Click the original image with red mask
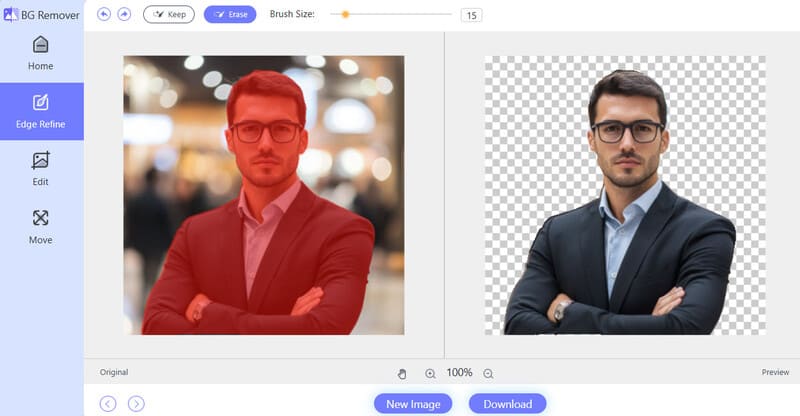This screenshot has height=416, width=800. tap(264, 195)
